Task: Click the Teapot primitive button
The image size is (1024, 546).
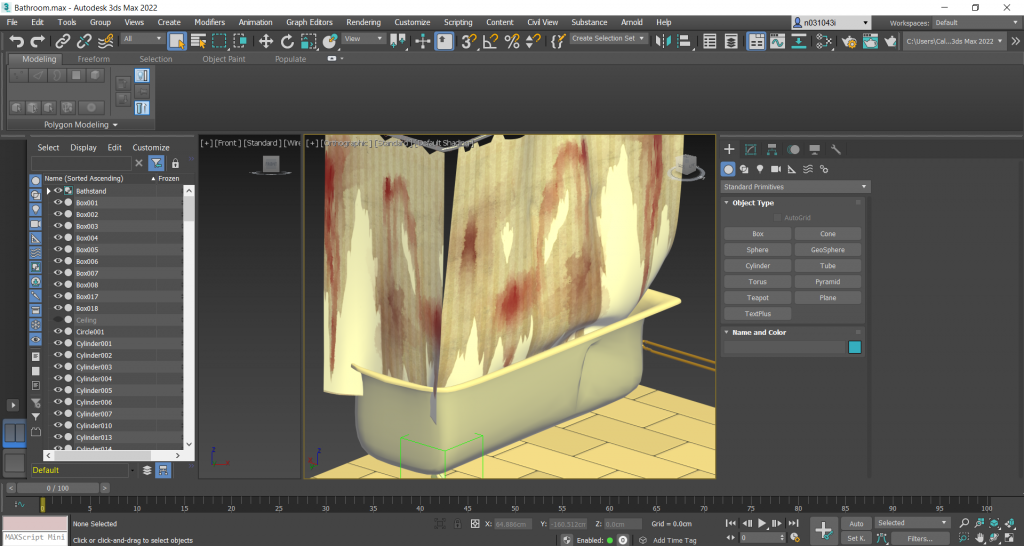Action: pyautogui.click(x=758, y=298)
